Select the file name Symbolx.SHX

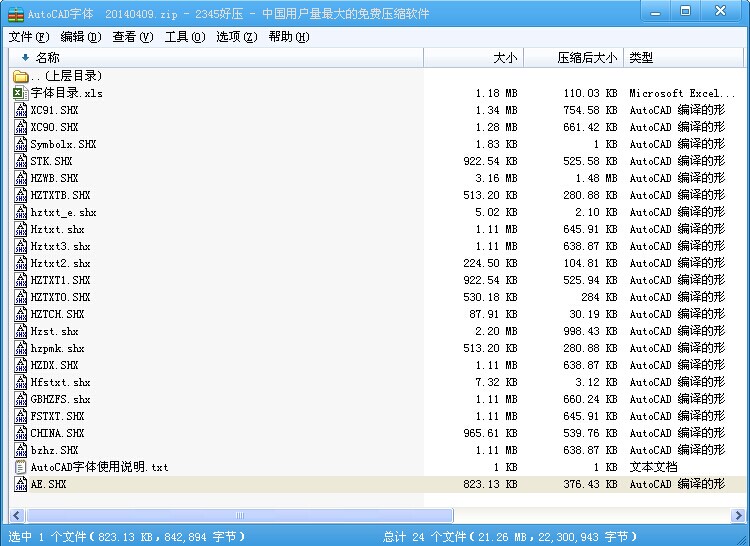(x=63, y=144)
